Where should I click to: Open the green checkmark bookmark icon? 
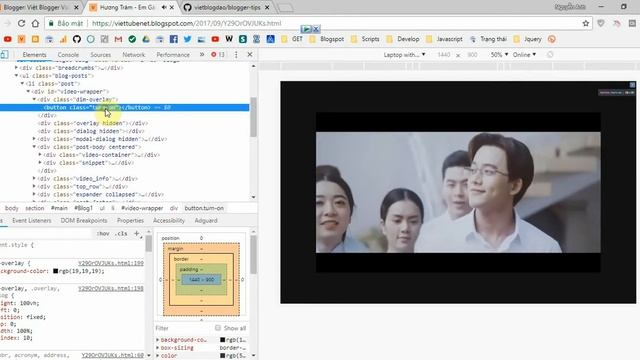tap(132, 39)
